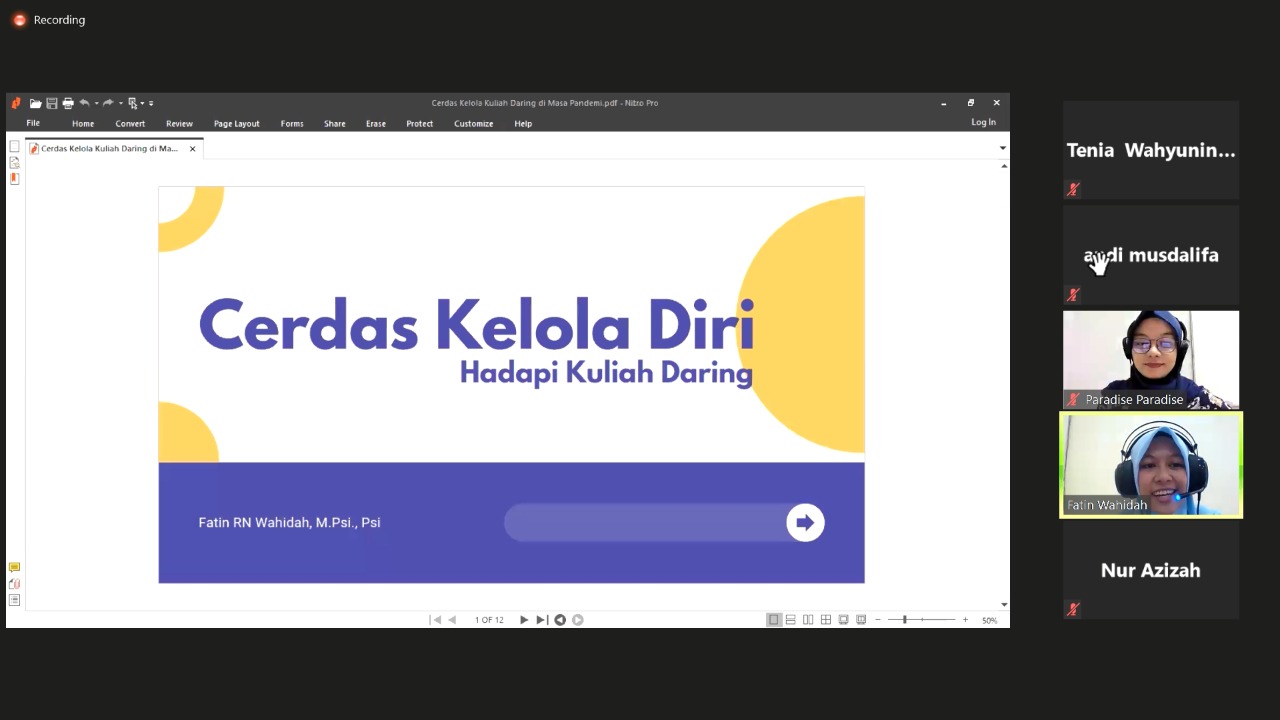1280x720 pixels.
Task: Open the document tabs list dropdown arrow
Action: click(1003, 148)
